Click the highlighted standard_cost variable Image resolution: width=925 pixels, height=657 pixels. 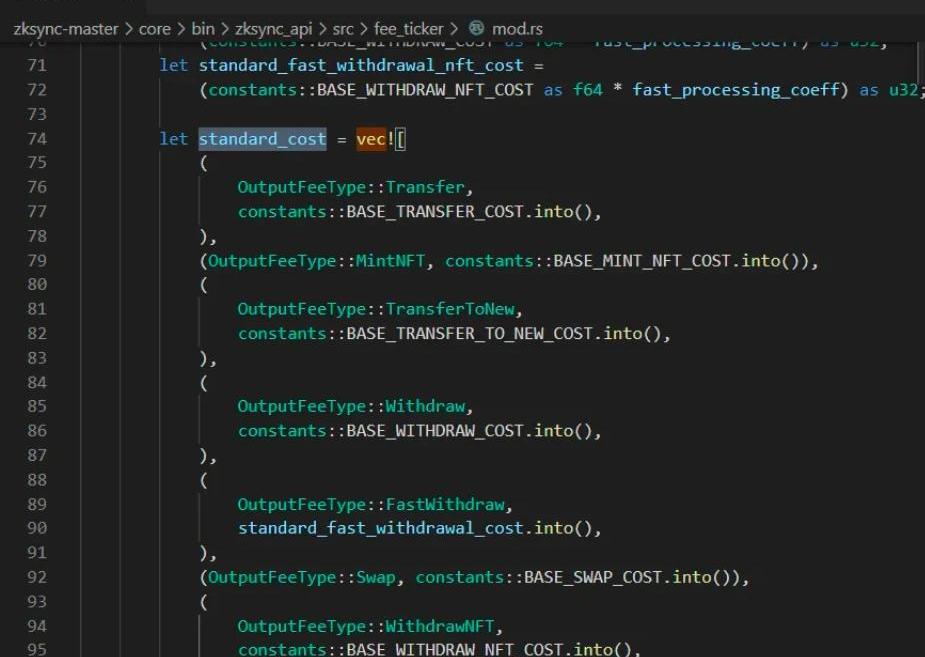[x=262, y=139]
